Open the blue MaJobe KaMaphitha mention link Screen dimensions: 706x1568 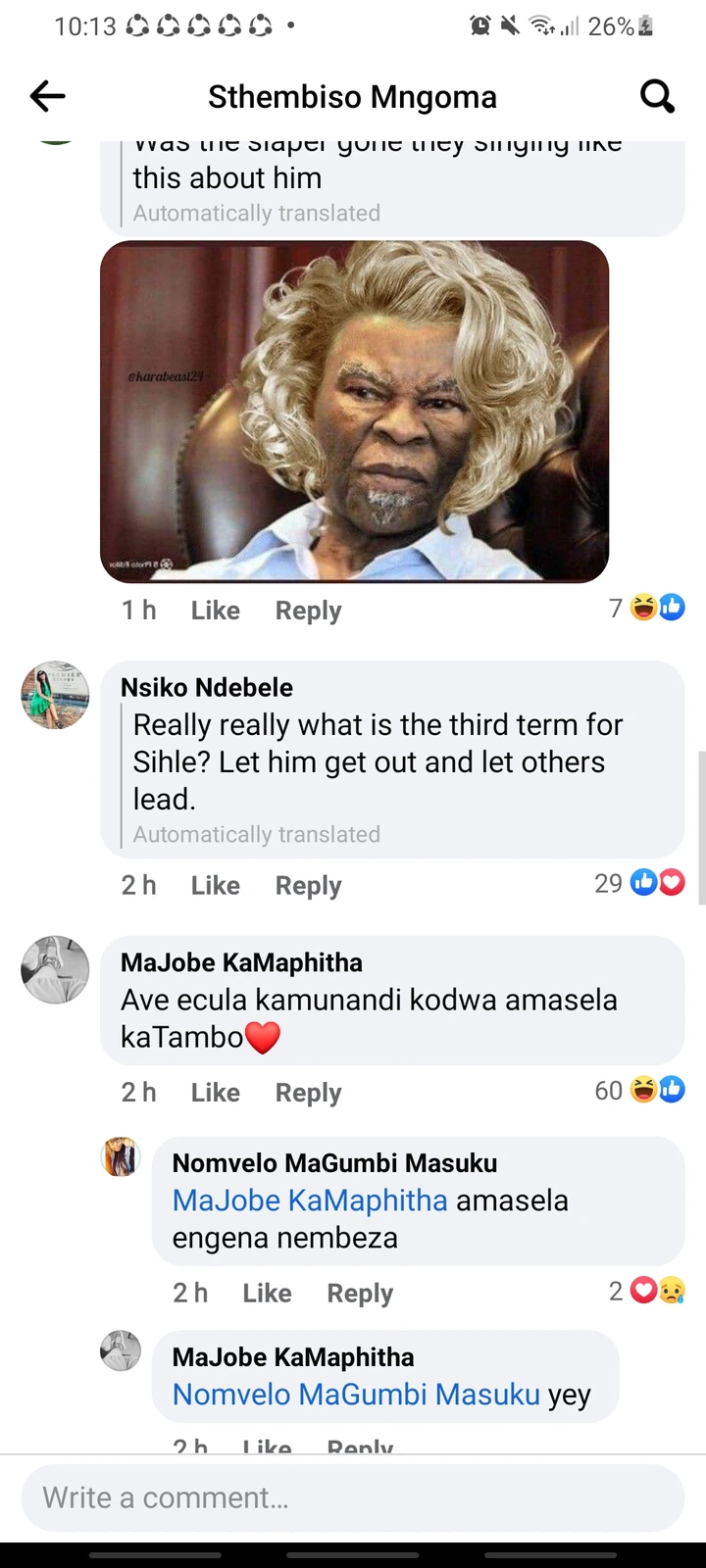[310, 1200]
